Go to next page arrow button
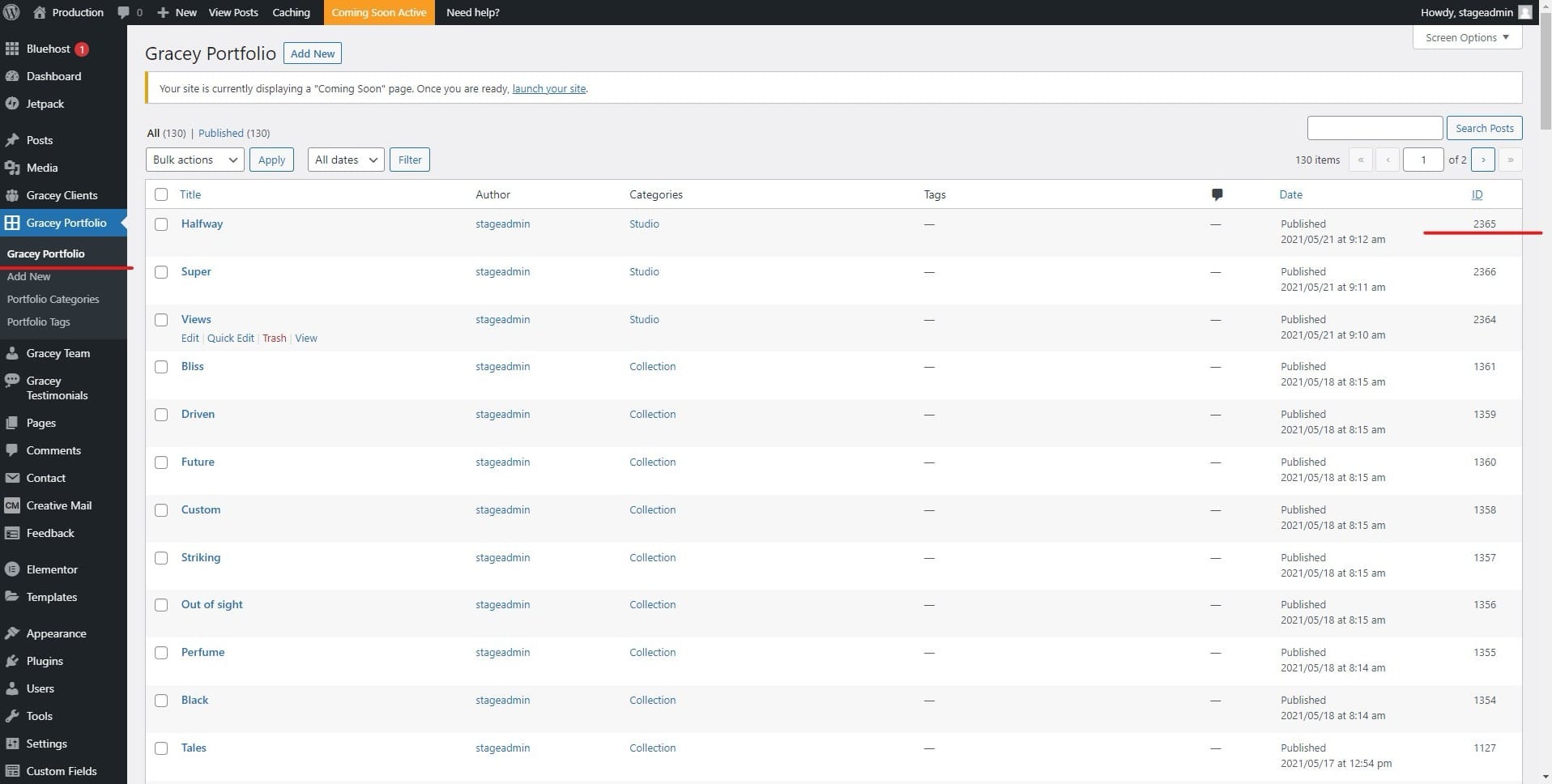This screenshot has height=784, width=1552. pos(1482,160)
